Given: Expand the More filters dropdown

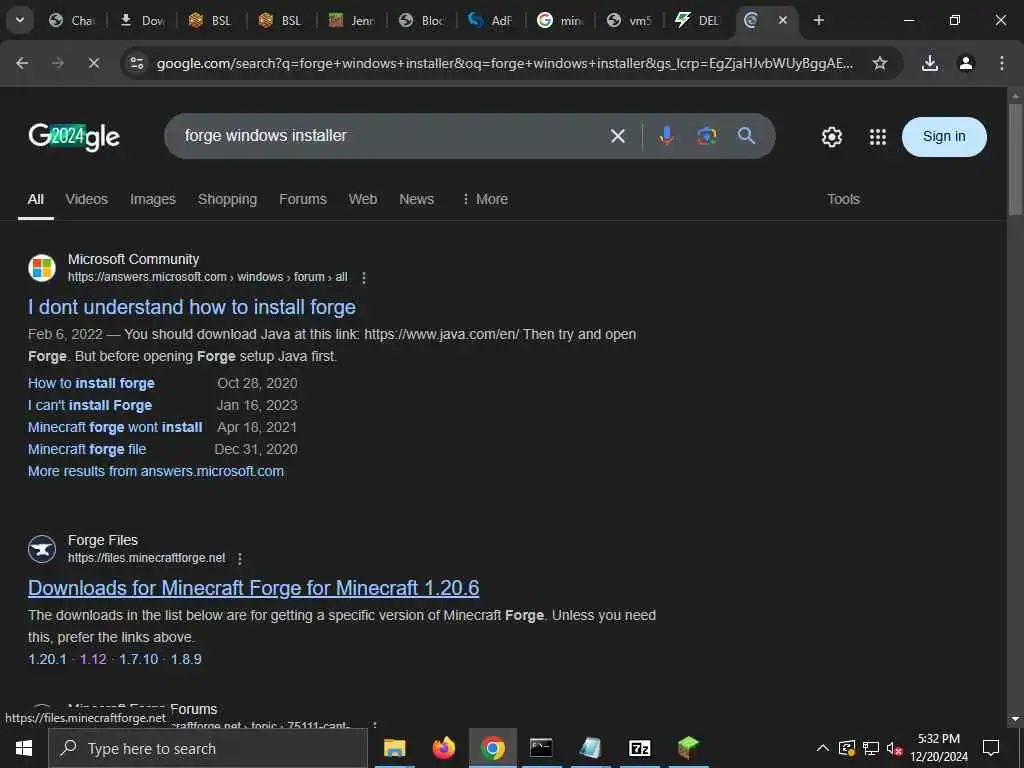Looking at the screenshot, I should [x=485, y=199].
